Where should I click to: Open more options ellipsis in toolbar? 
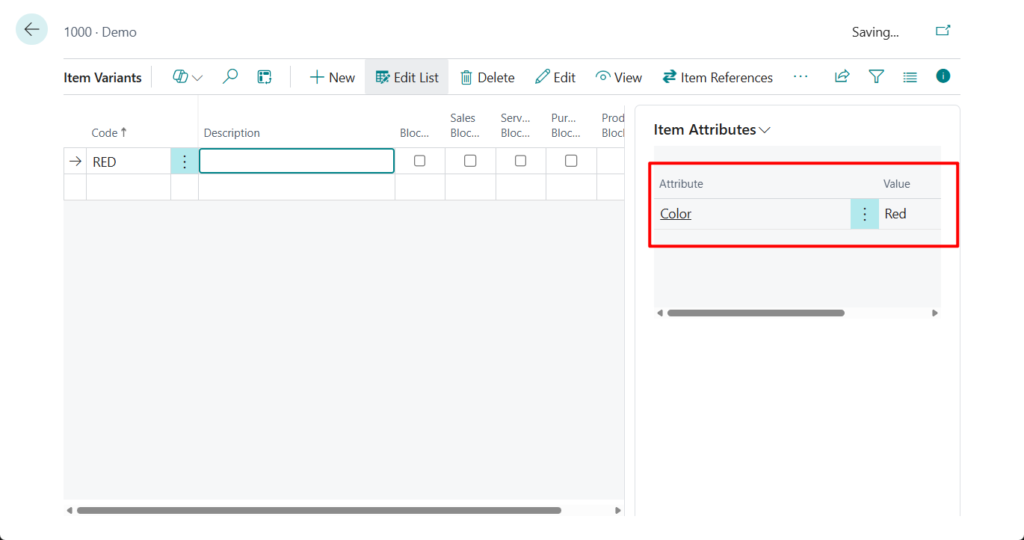coord(800,77)
